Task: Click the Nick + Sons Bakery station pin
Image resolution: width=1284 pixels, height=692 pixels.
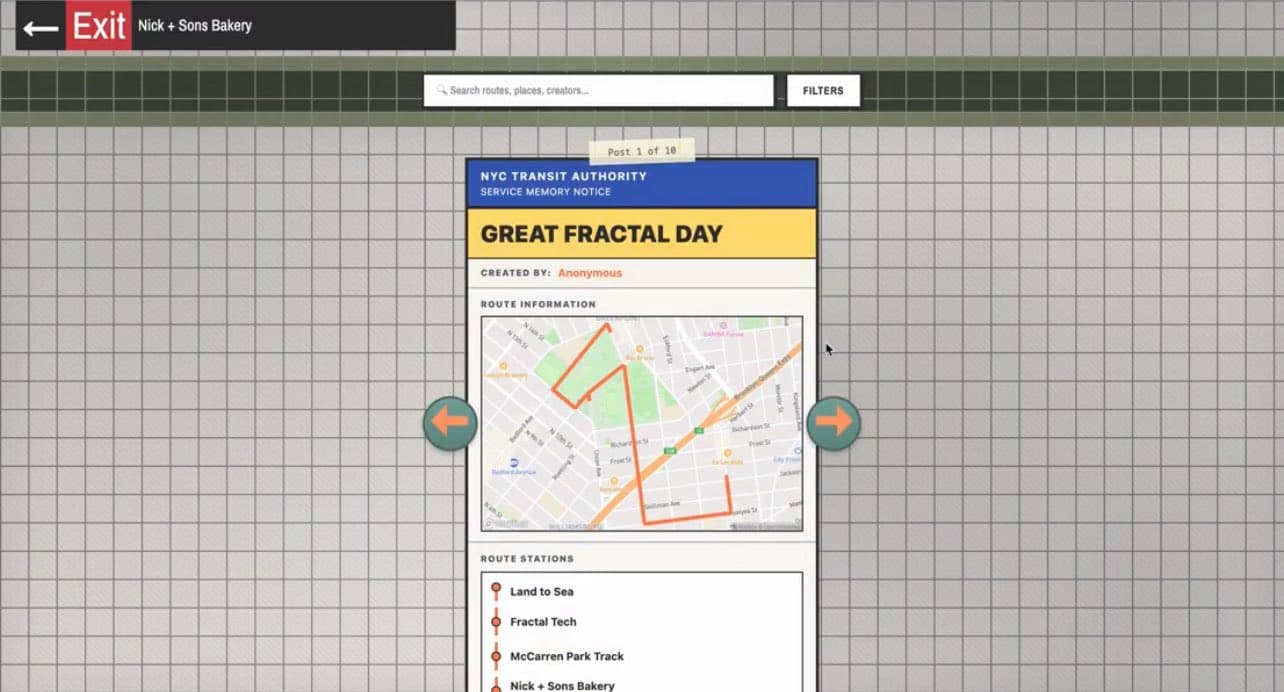Action: (496, 685)
